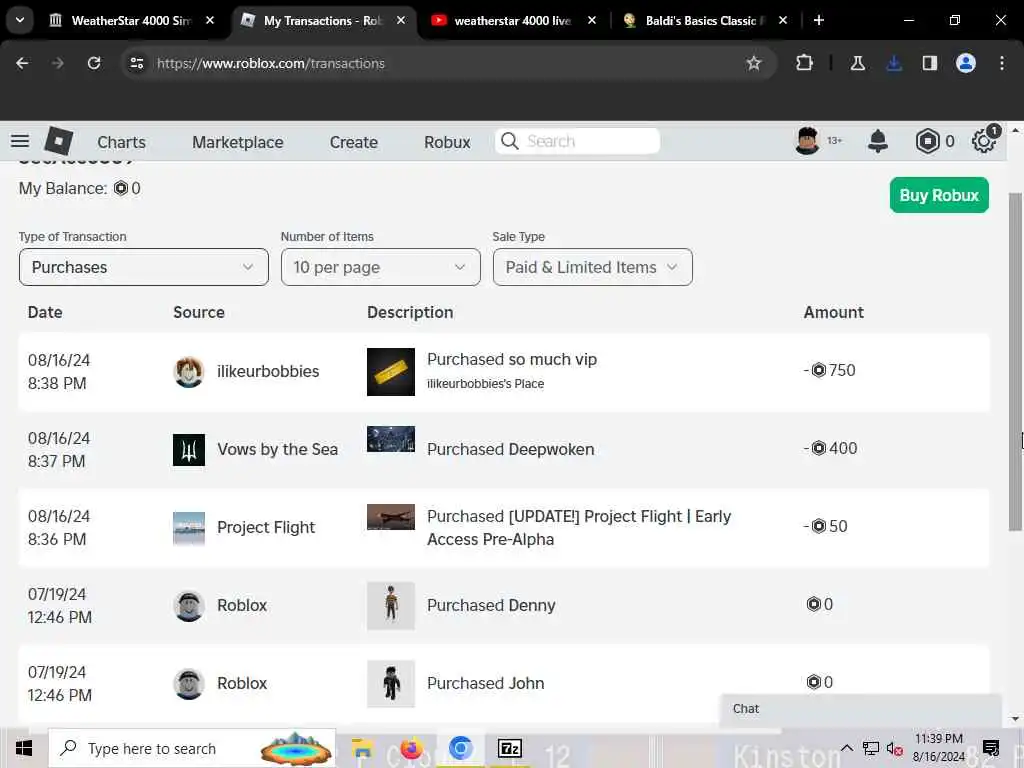Open the Chrome three-dot menu
The image size is (1024, 768).
click(1002, 63)
